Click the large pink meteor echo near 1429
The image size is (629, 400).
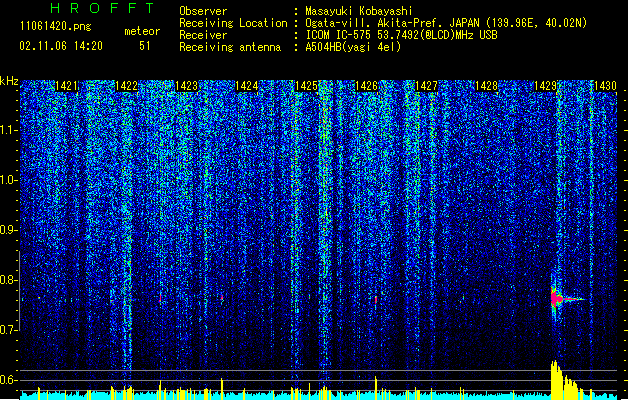(x=557, y=299)
